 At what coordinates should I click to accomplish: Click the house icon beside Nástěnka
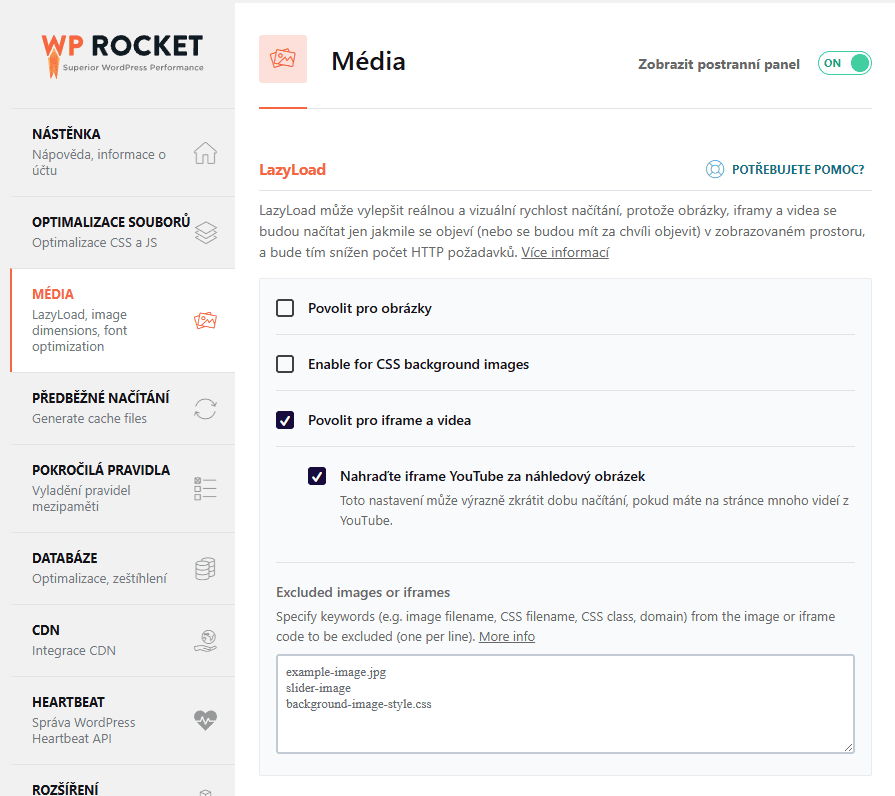(205, 153)
